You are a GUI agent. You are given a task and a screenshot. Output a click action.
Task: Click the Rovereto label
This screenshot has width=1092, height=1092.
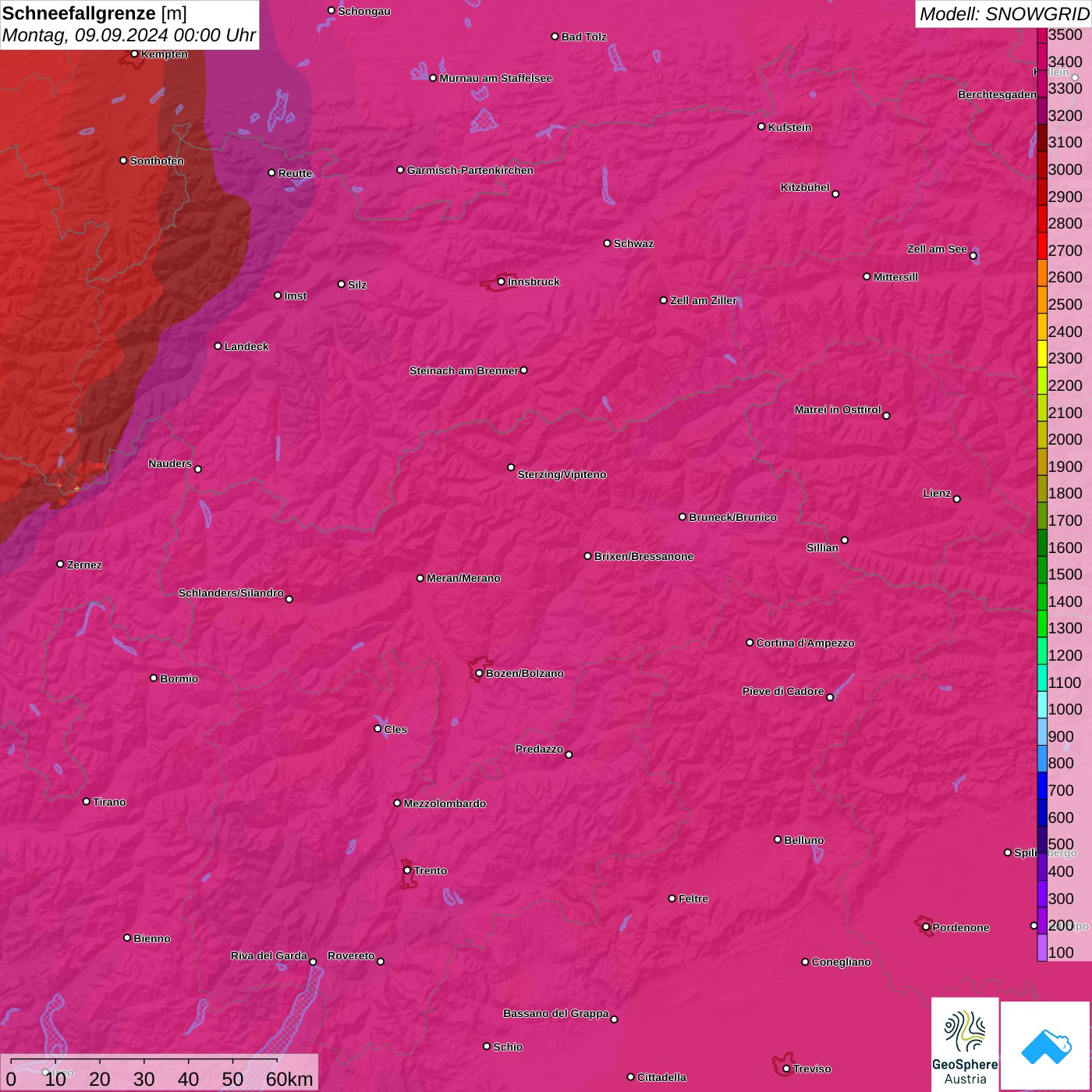pos(351,955)
